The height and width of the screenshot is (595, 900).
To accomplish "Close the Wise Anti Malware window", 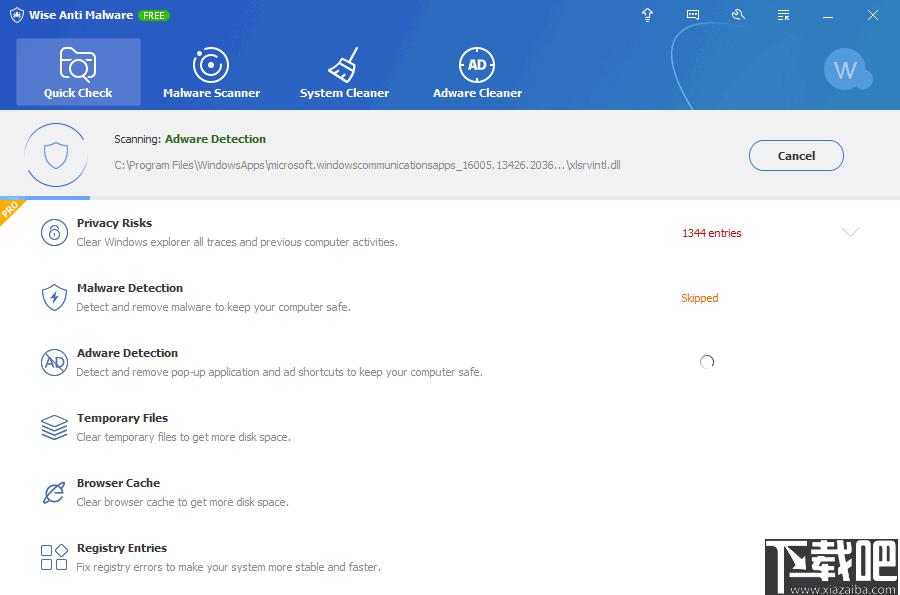I will point(873,15).
